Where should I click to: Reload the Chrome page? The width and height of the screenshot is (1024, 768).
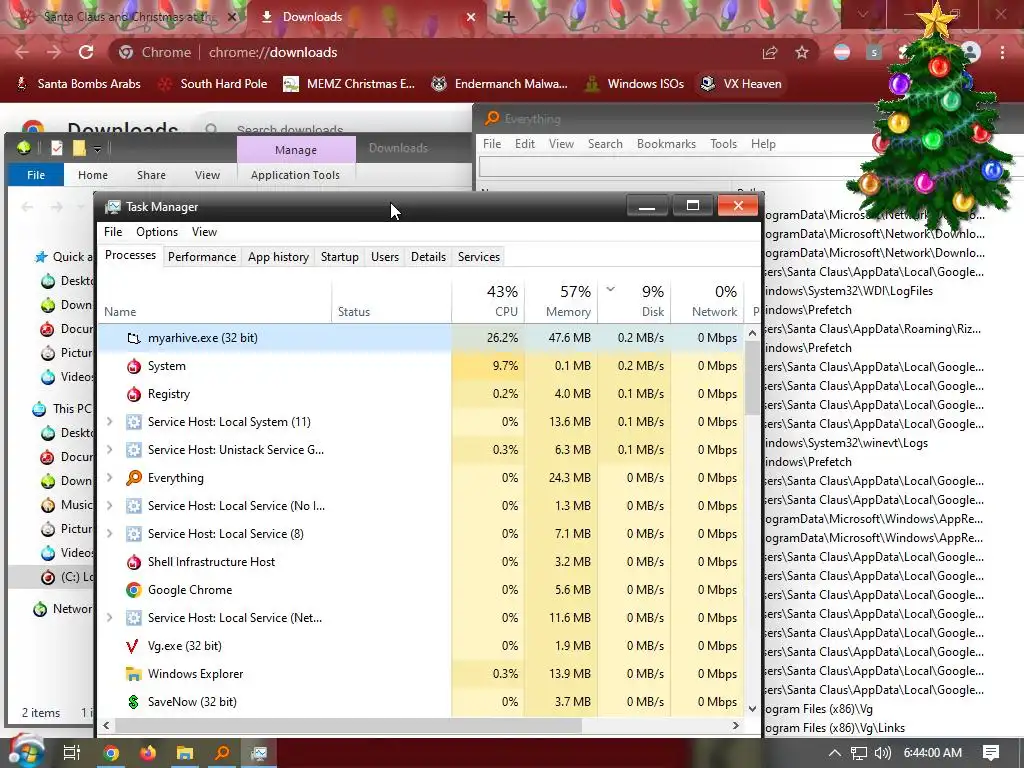[x=86, y=52]
